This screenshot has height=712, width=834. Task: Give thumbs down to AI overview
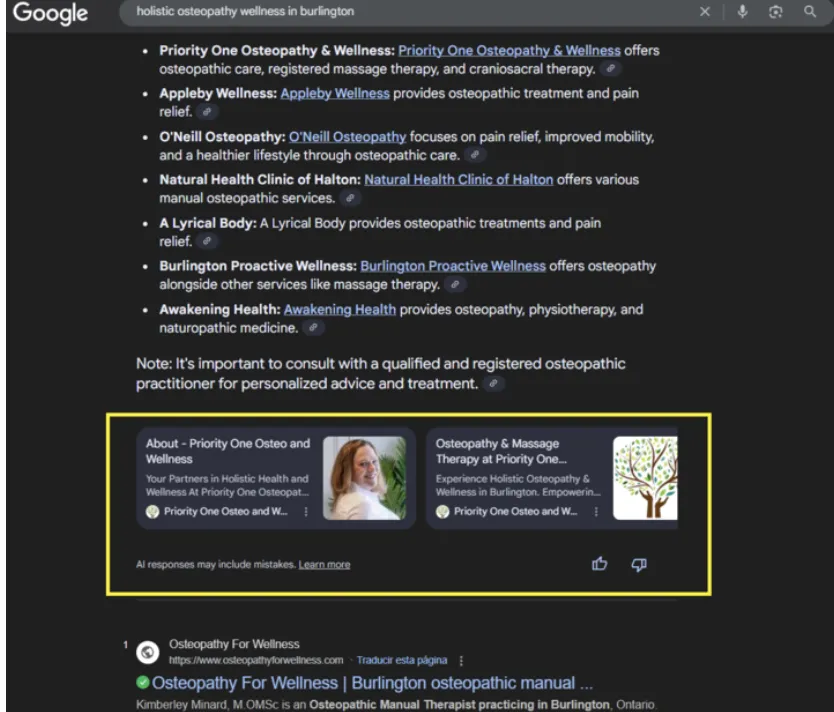click(x=639, y=565)
